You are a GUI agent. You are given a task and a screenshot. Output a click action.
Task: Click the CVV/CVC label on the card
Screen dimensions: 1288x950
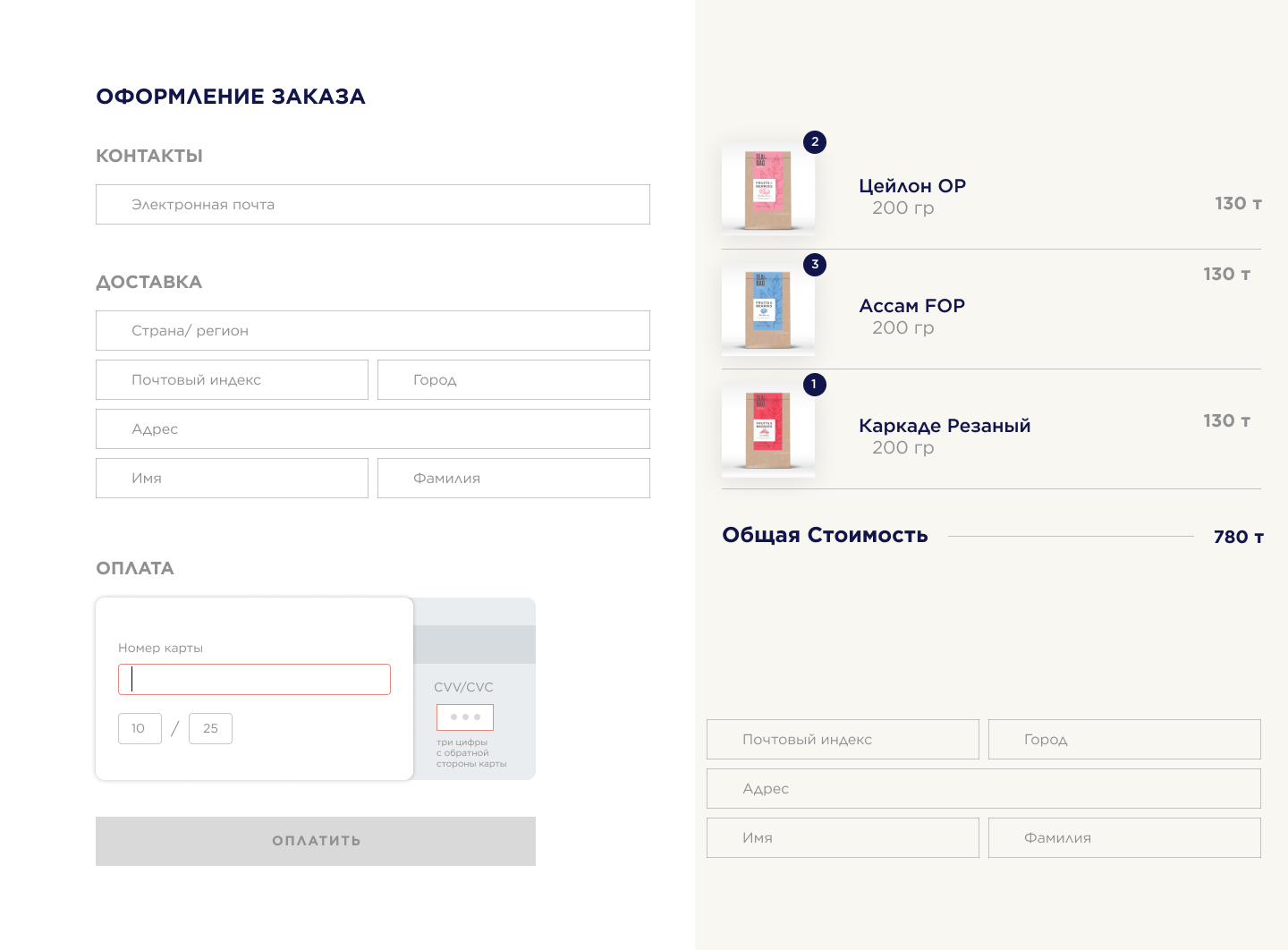click(x=463, y=688)
